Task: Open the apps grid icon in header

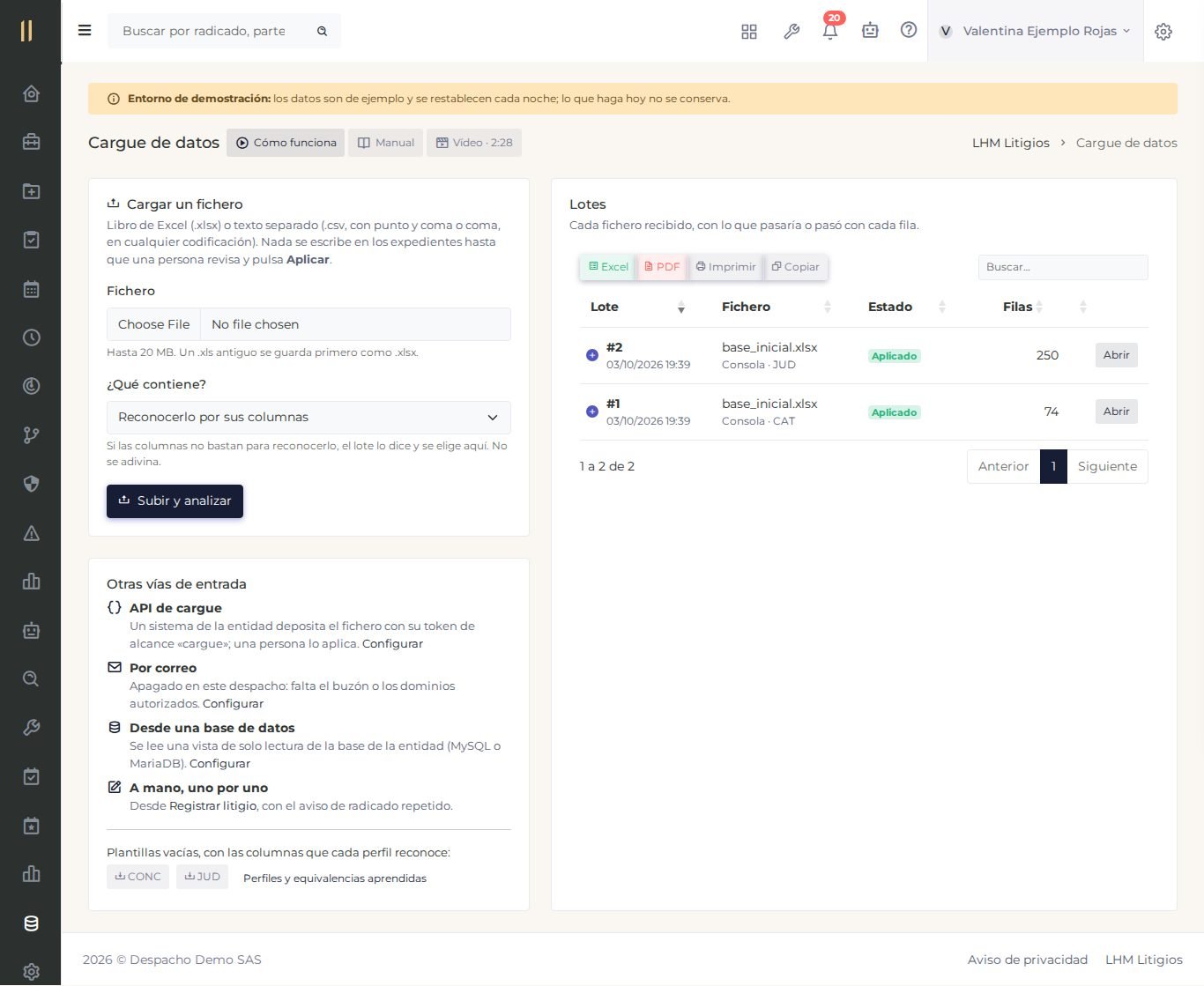Action: tap(749, 31)
